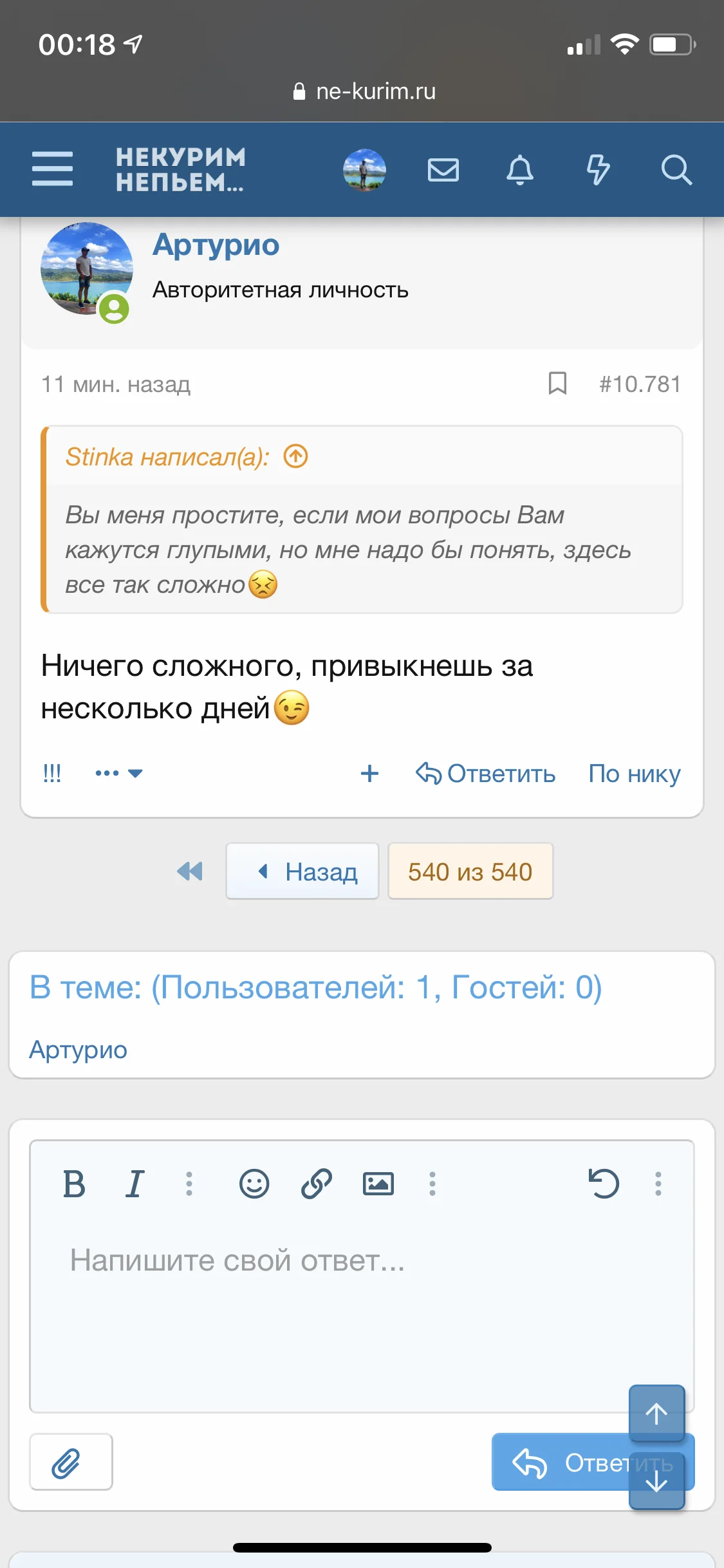Open the hamburger navigation menu
Image resolution: width=724 pixels, height=1568 pixels.
[x=52, y=169]
